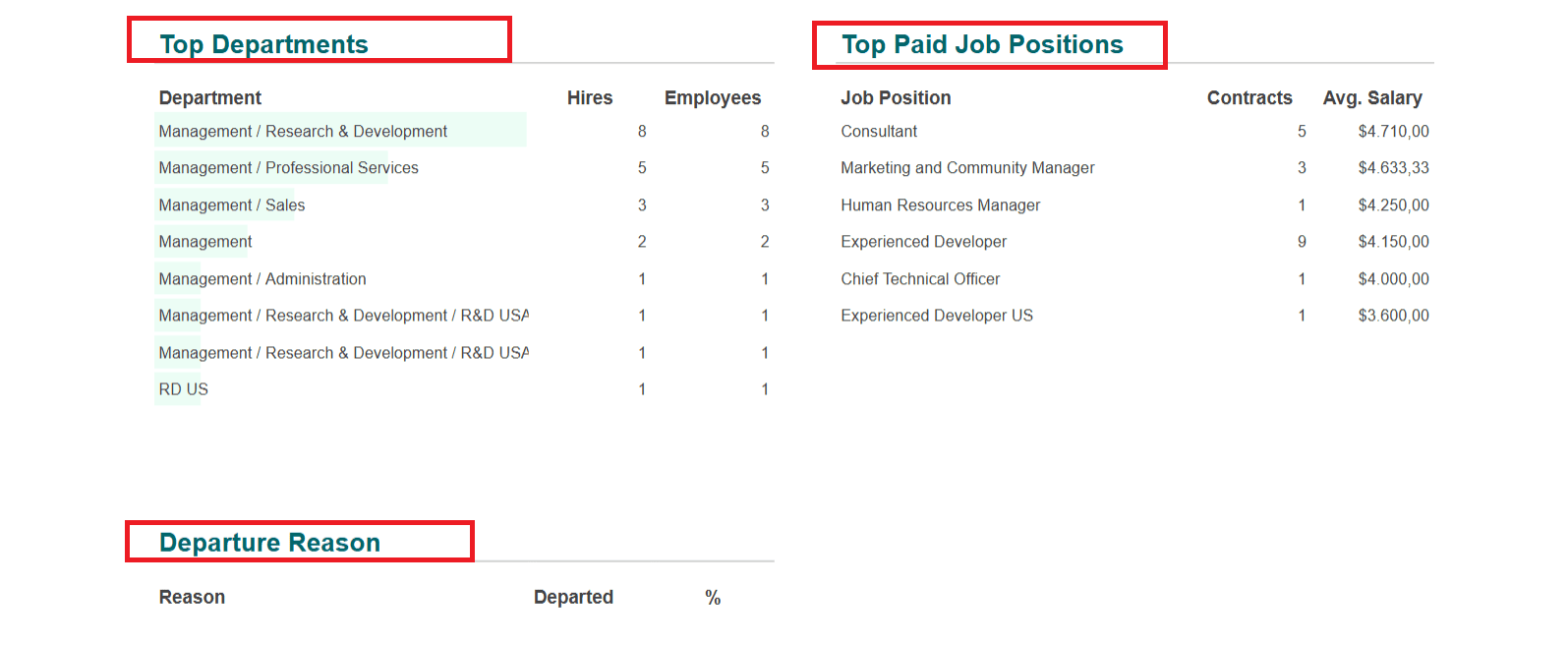1568x645 pixels.
Task: Open Management / Administration department entry
Action: tap(262, 279)
